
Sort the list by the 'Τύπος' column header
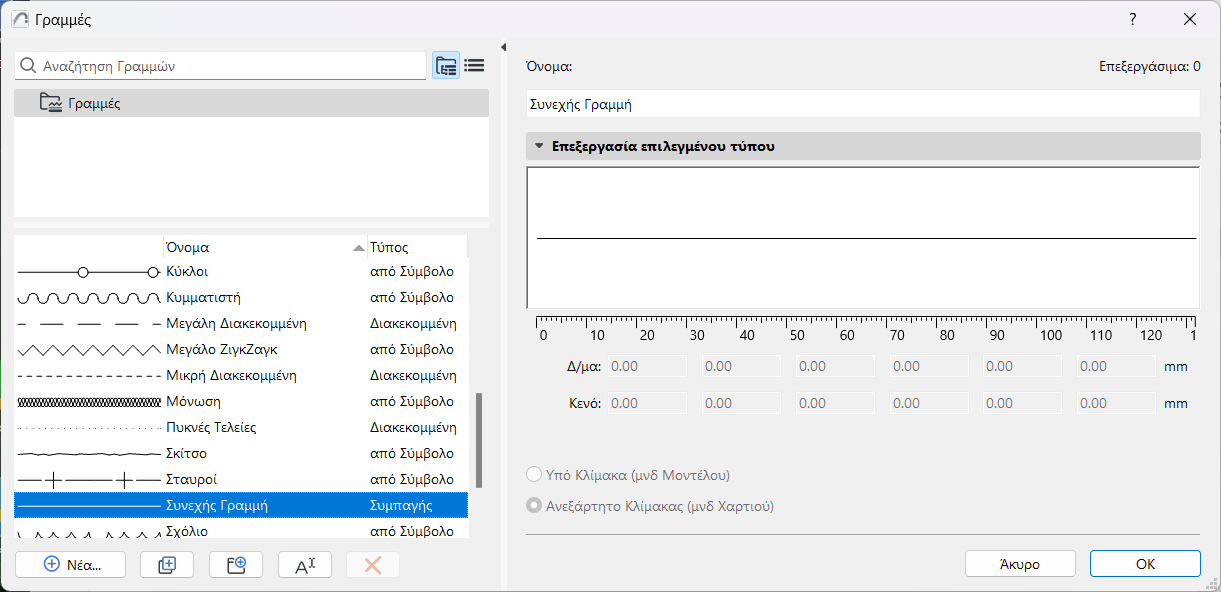click(x=417, y=247)
